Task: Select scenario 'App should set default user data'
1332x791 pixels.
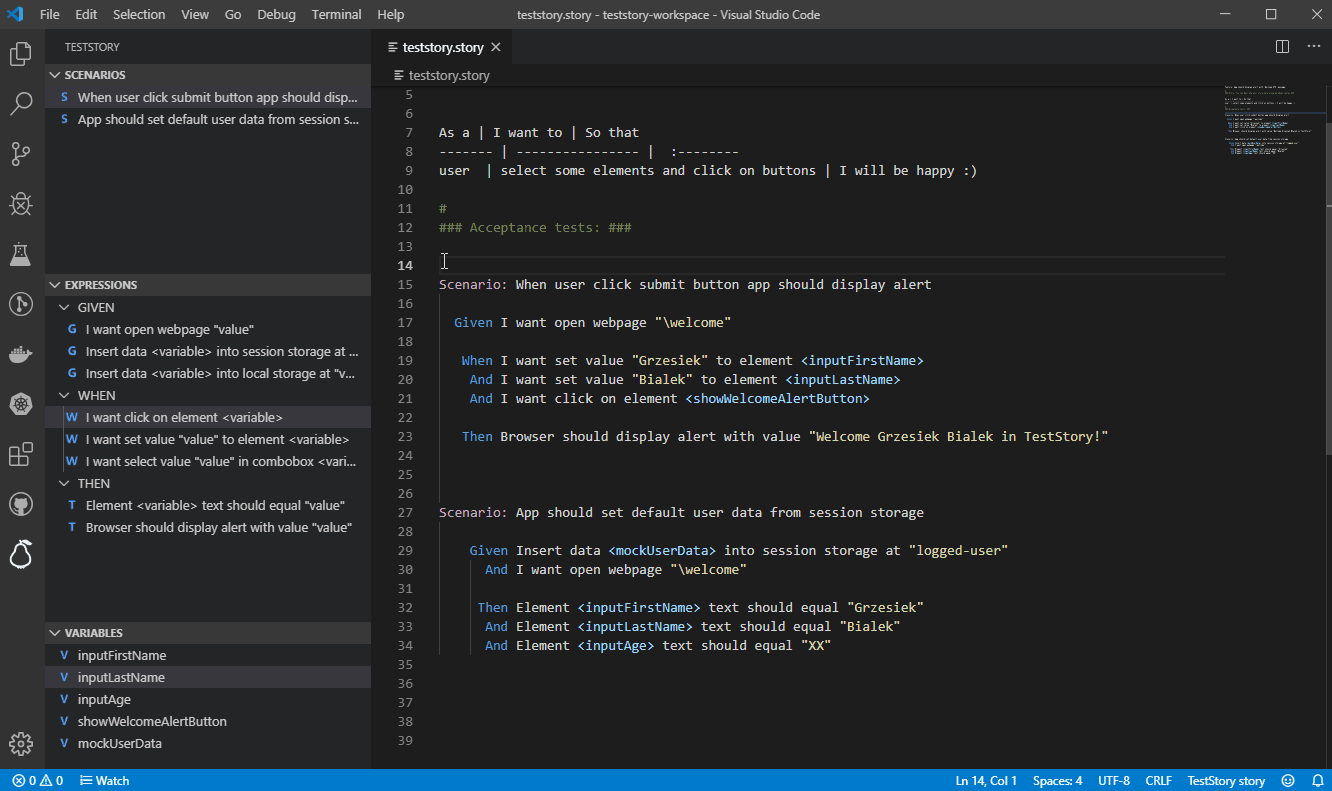Action: pos(208,120)
